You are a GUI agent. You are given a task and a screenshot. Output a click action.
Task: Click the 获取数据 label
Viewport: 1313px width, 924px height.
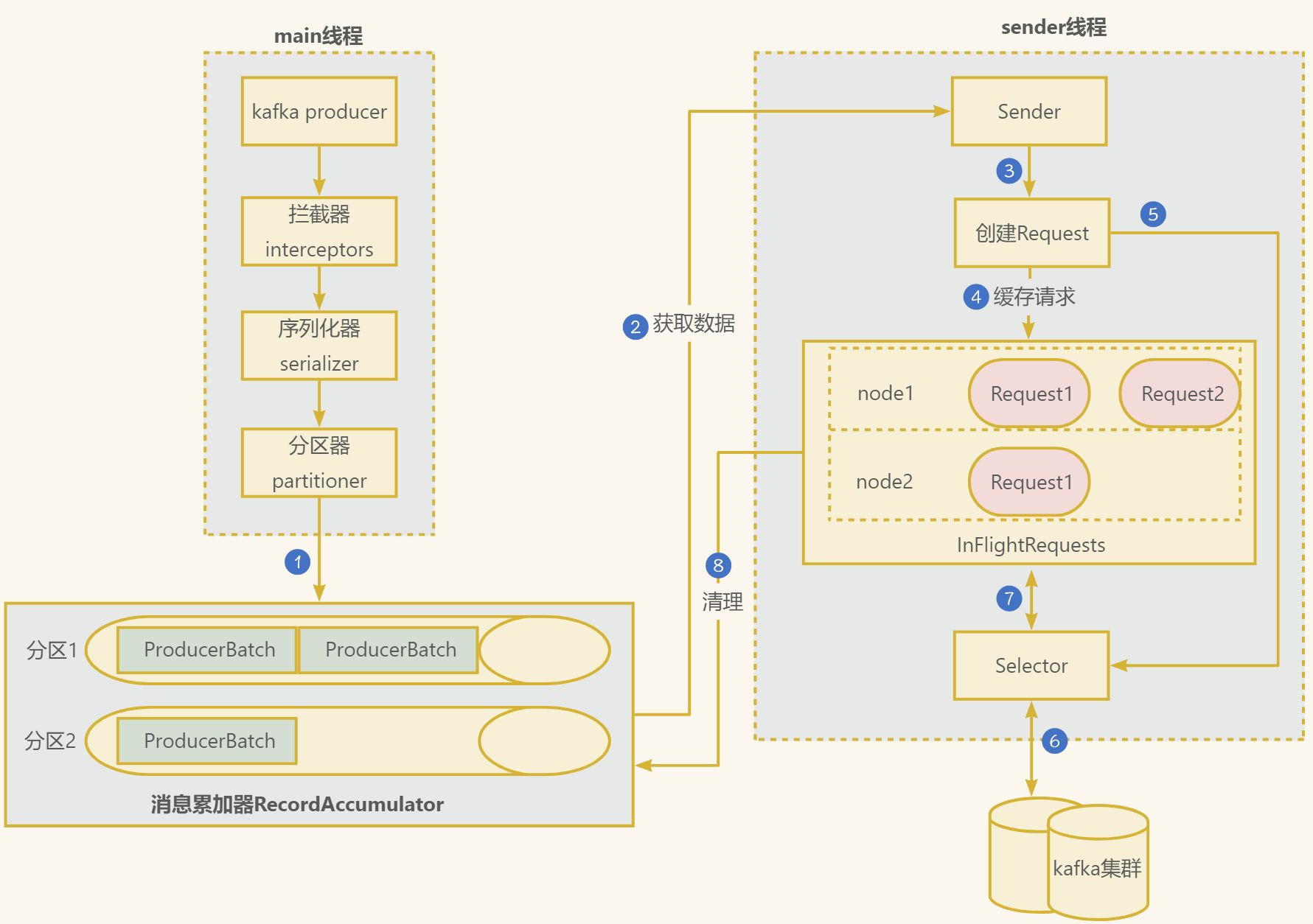tap(694, 323)
